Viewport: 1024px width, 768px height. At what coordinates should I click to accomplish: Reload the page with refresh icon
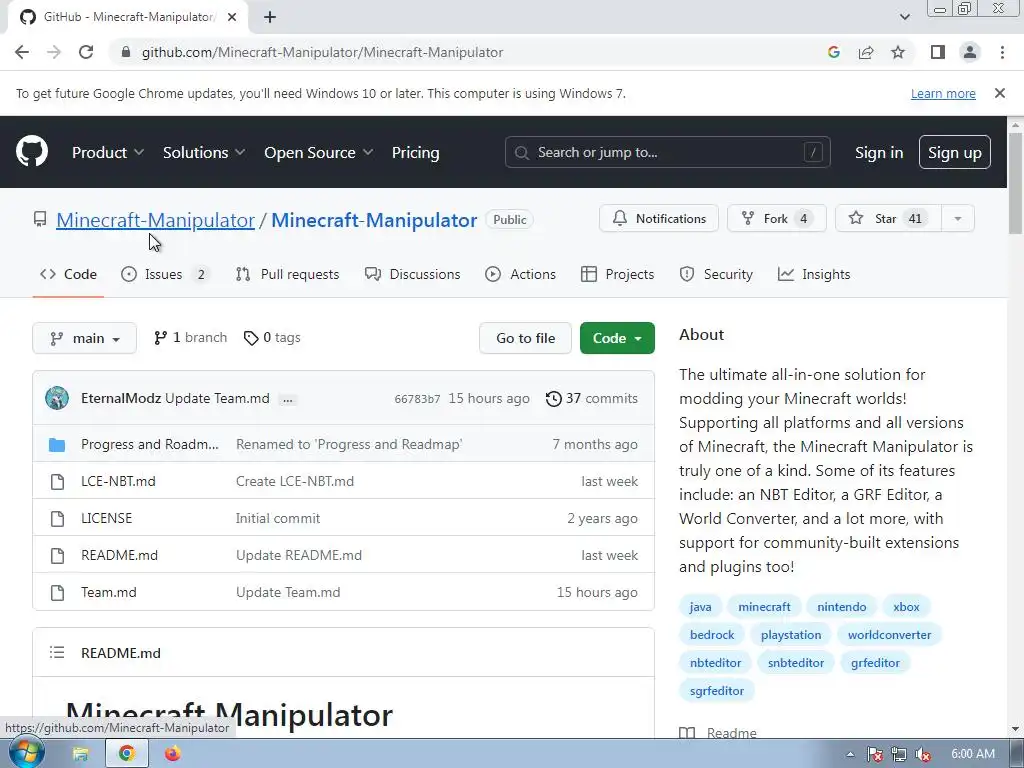(x=86, y=52)
